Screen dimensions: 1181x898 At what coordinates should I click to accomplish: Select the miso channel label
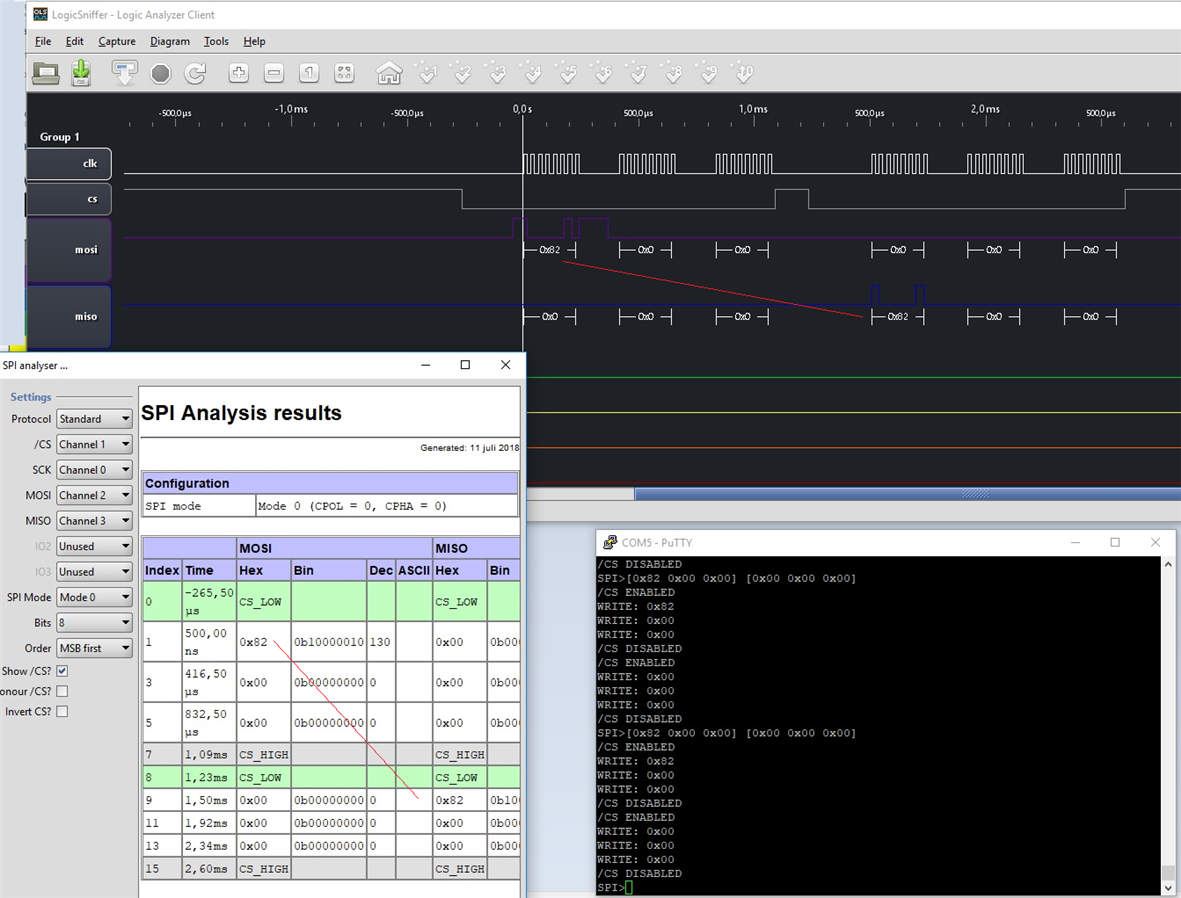68,316
